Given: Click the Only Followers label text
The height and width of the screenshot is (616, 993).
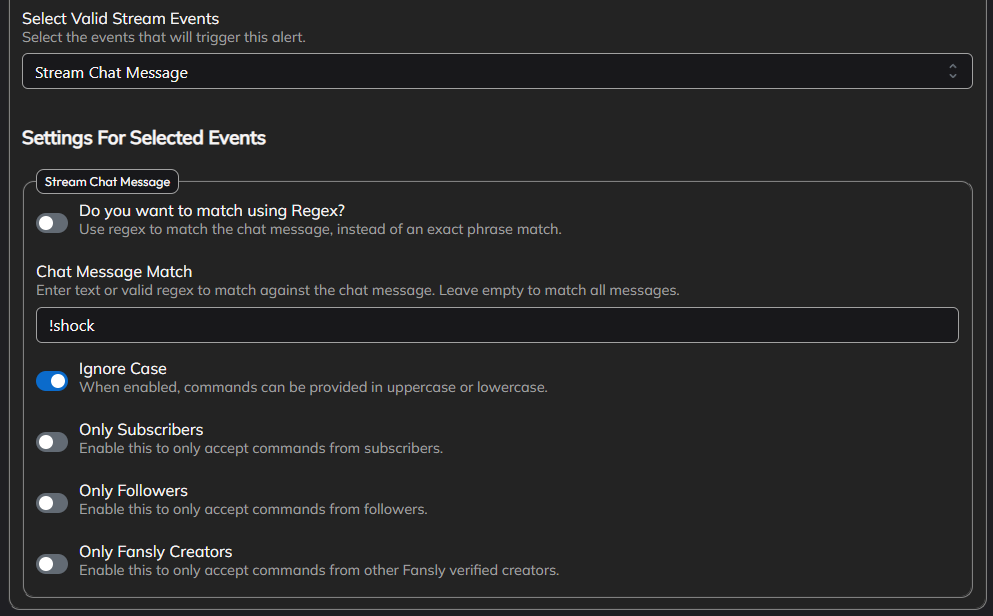Looking at the screenshot, I should [x=133, y=490].
